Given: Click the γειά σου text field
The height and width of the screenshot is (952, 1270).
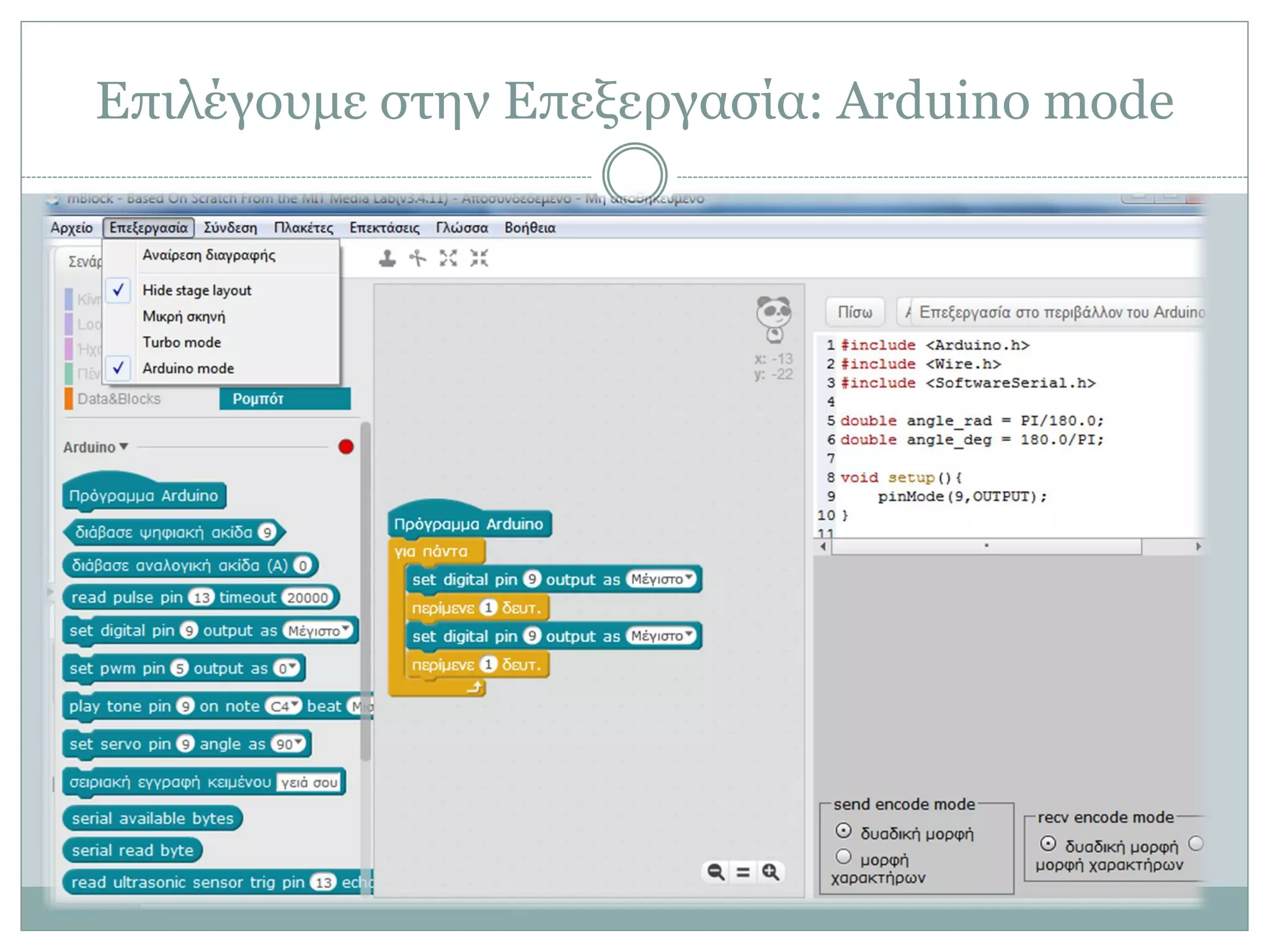Looking at the screenshot, I should click(x=309, y=782).
